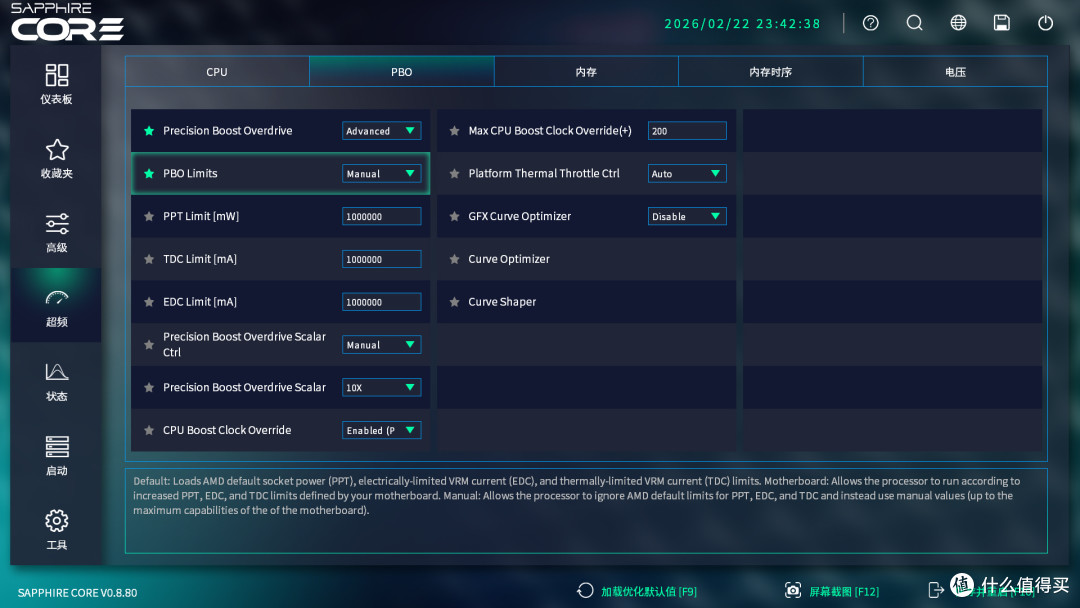1080x608 pixels.
Task: Click the EDC Limit [mA] value field
Action: (x=382, y=302)
